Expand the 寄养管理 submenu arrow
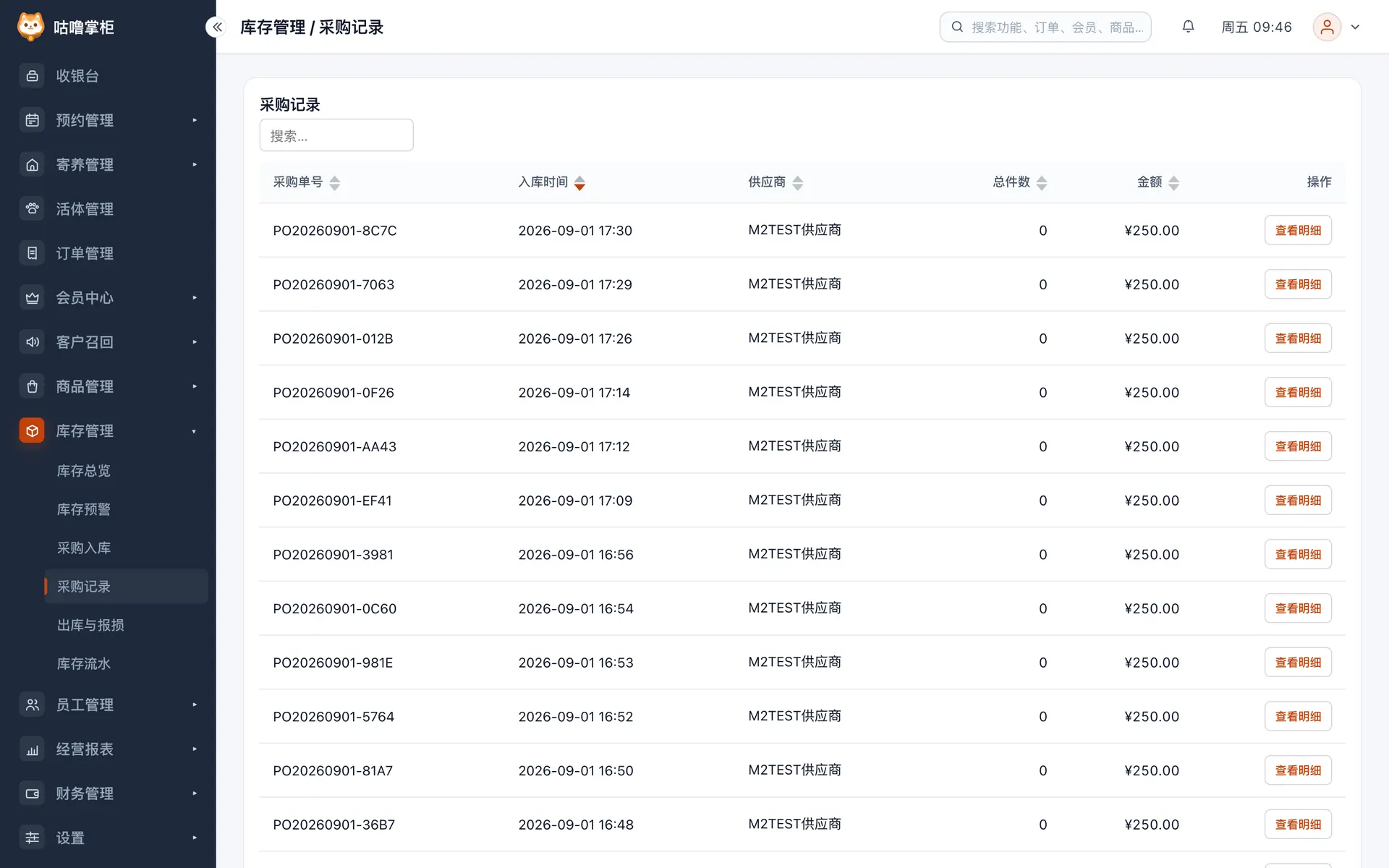Image resolution: width=1389 pixels, height=868 pixels. coord(195,165)
